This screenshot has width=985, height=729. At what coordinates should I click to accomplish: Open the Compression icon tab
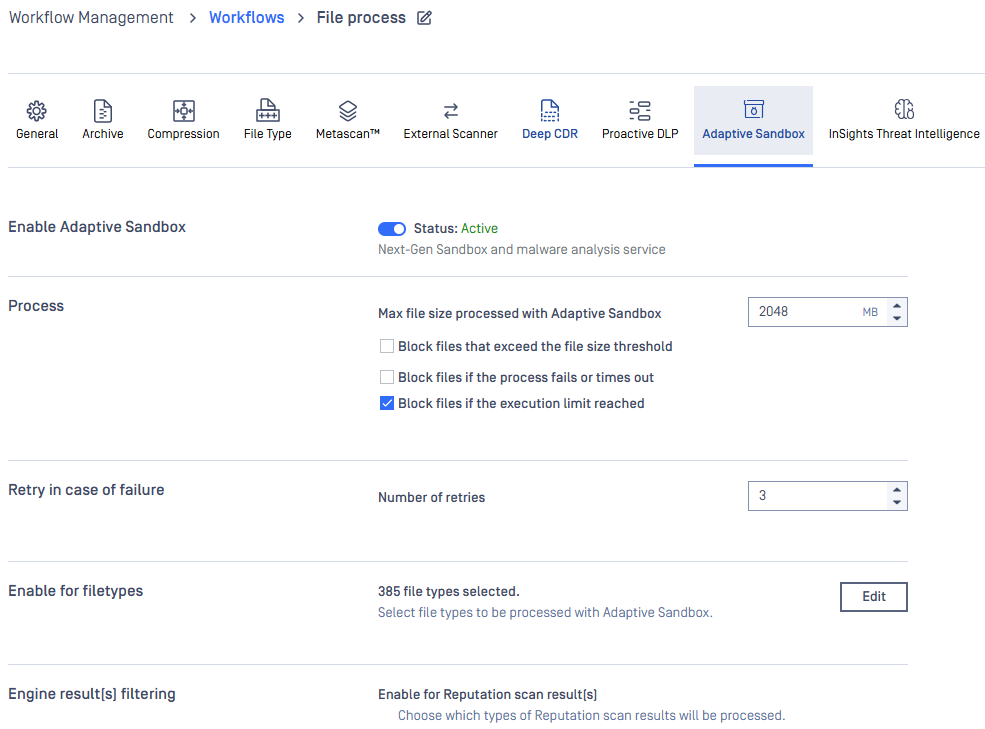pyautogui.click(x=183, y=111)
